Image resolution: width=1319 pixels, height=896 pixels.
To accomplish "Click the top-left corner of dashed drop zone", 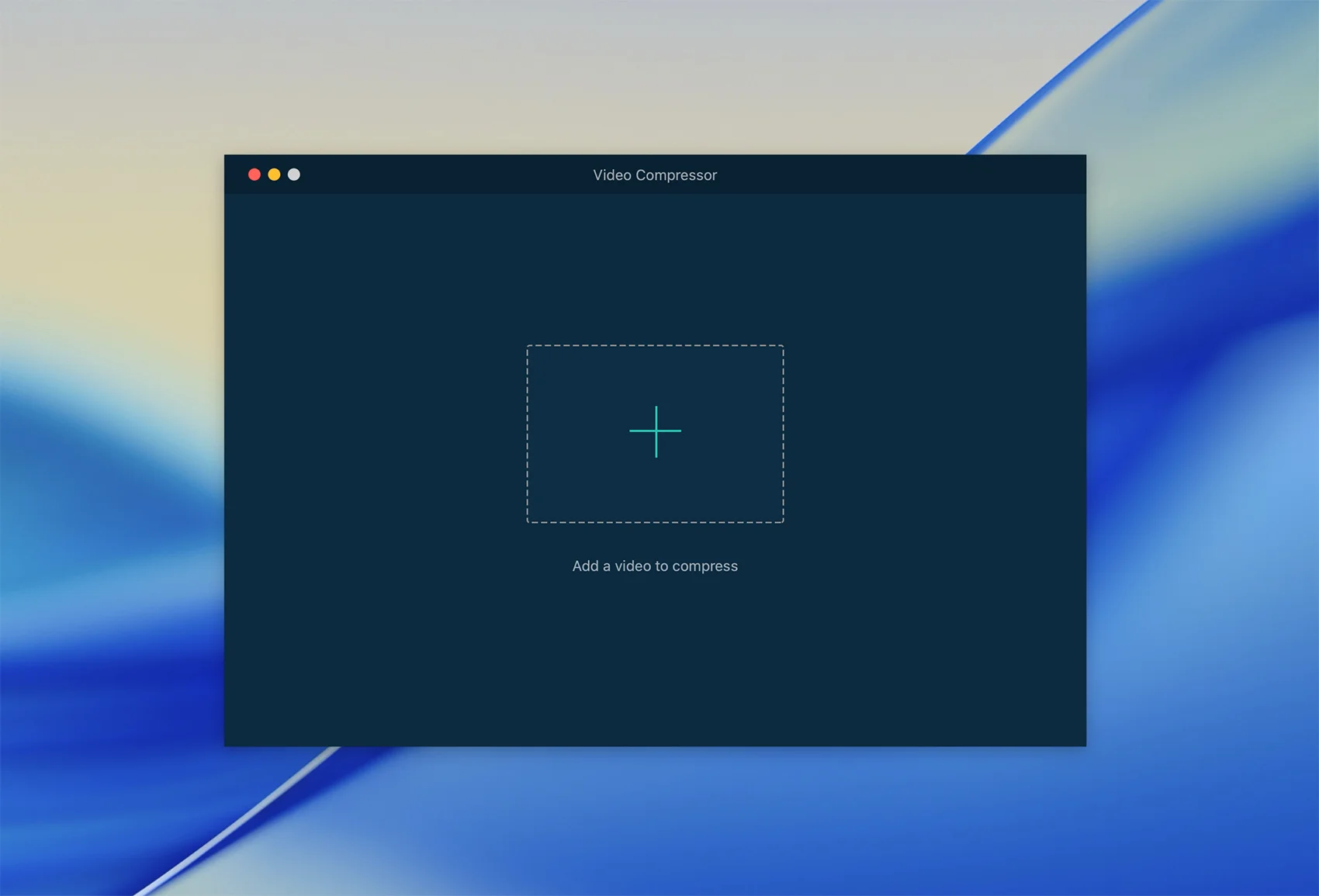I will click(x=528, y=347).
